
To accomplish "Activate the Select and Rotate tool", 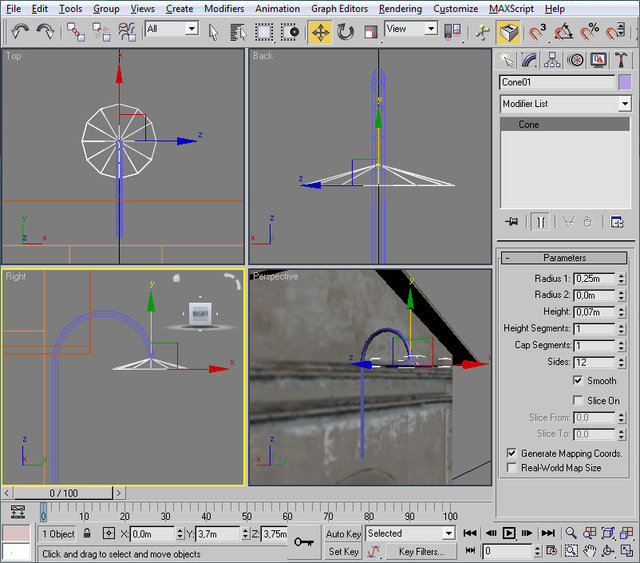I will coord(345,32).
